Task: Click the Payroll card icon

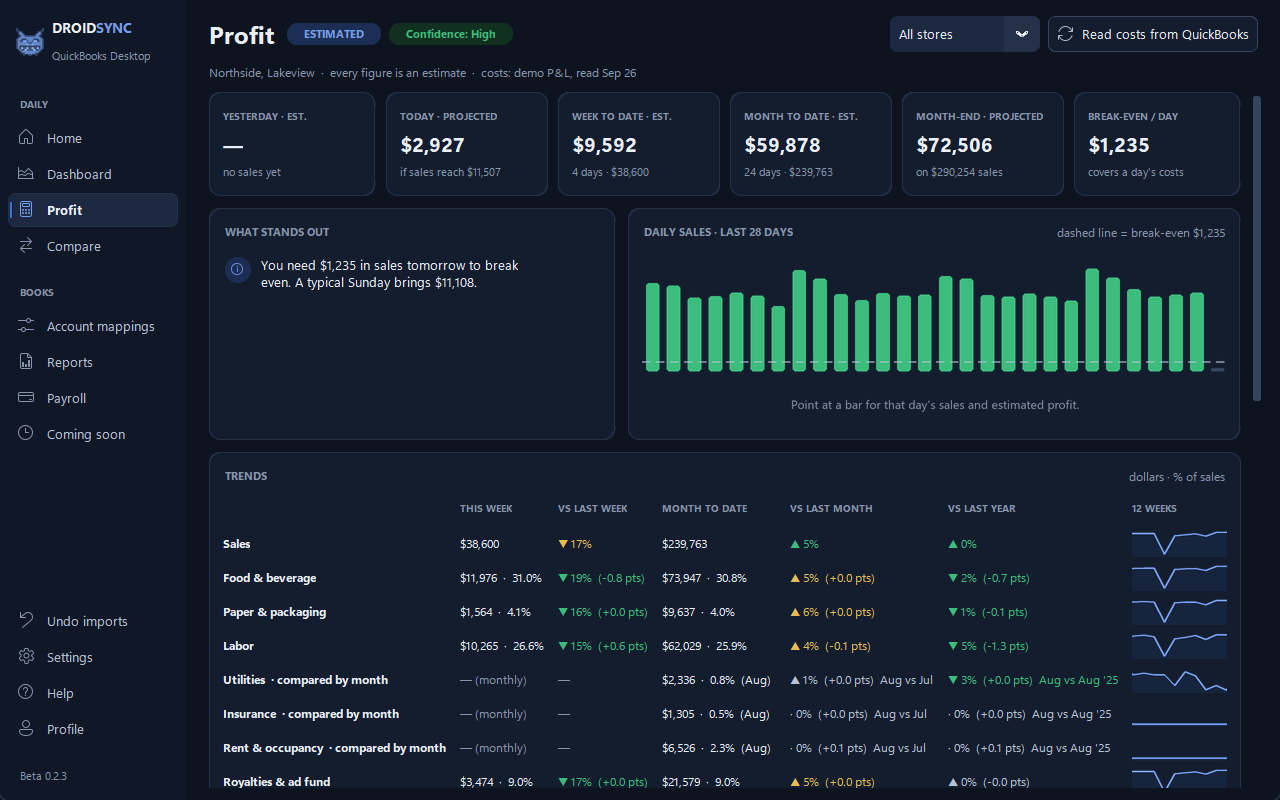Action: [x=27, y=398]
